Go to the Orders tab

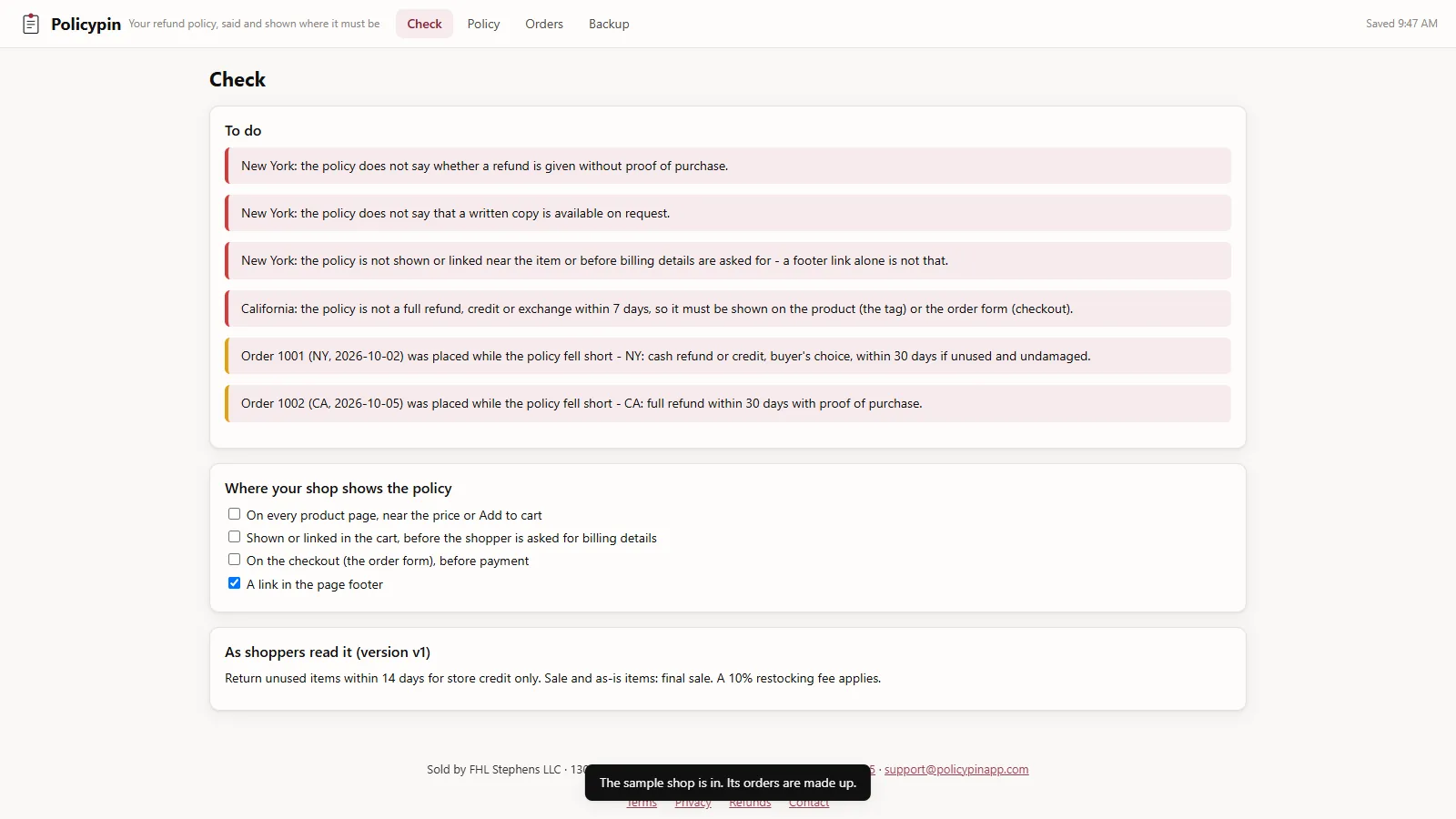point(544,24)
